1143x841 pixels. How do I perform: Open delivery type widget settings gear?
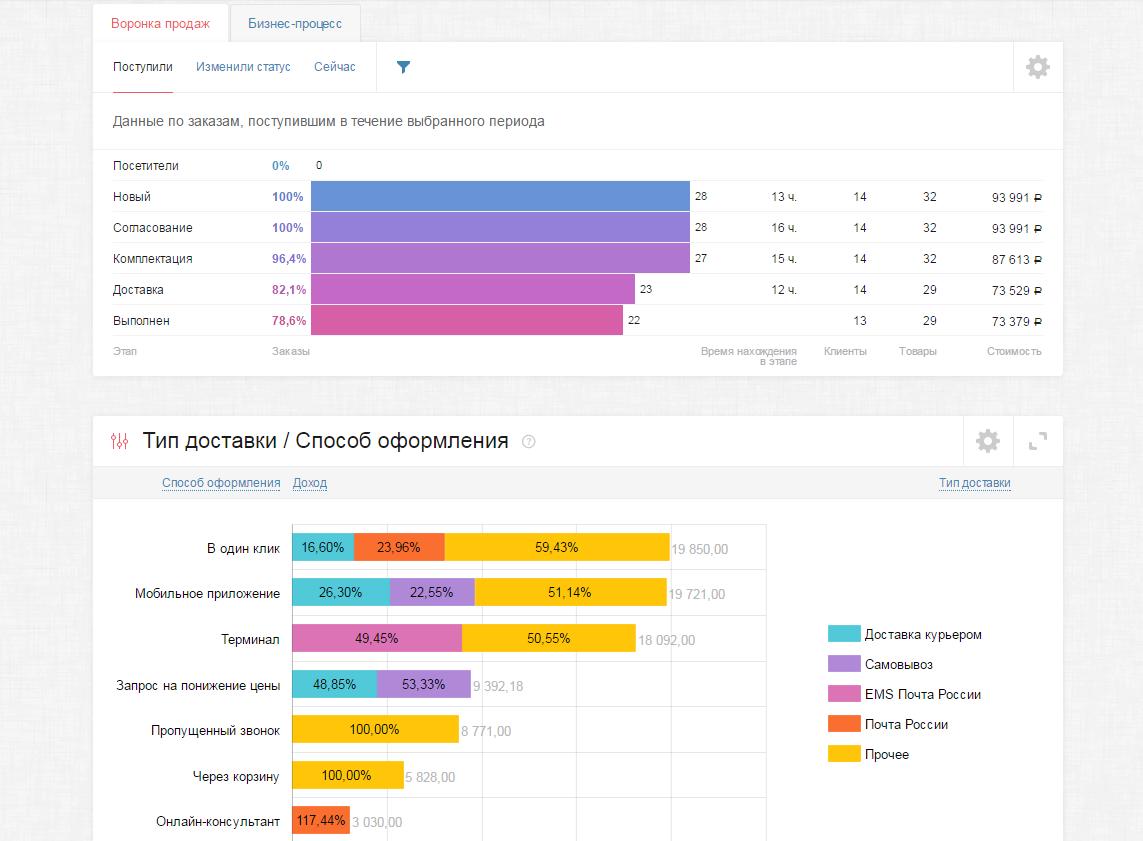click(x=987, y=441)
